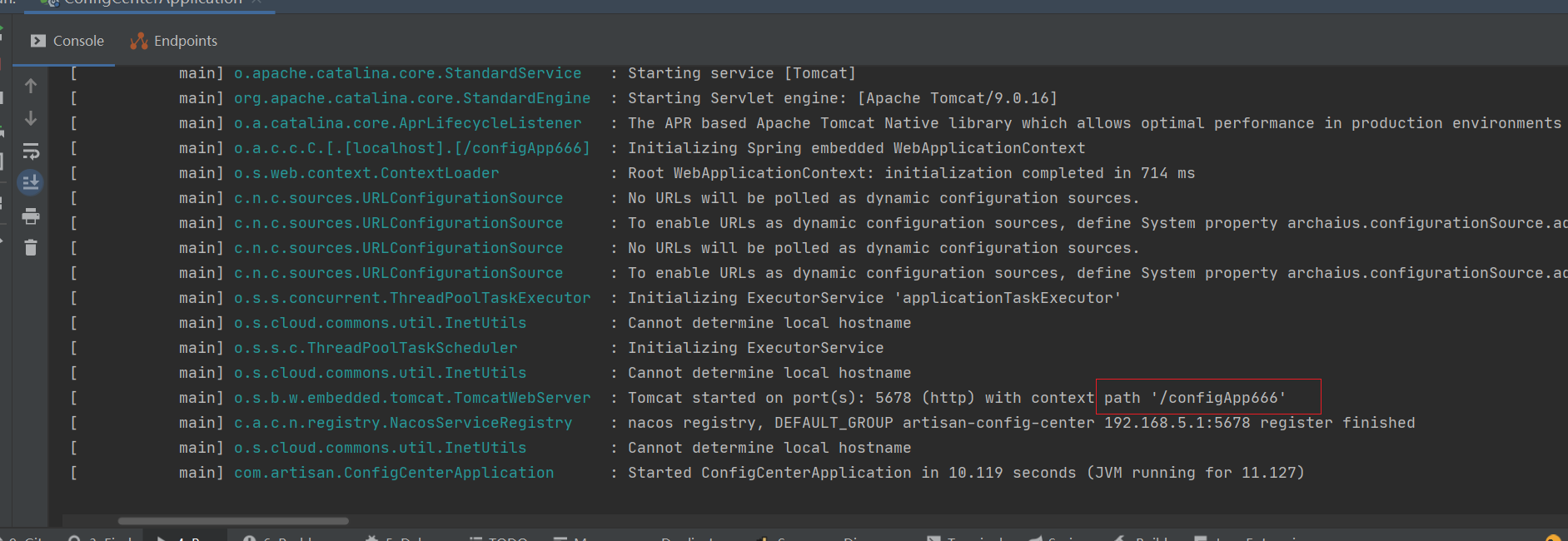Select o.s.s.c.ThreadPoolTaskScheduler logger name
1568x541 pixels.
(x=376, y=348)
